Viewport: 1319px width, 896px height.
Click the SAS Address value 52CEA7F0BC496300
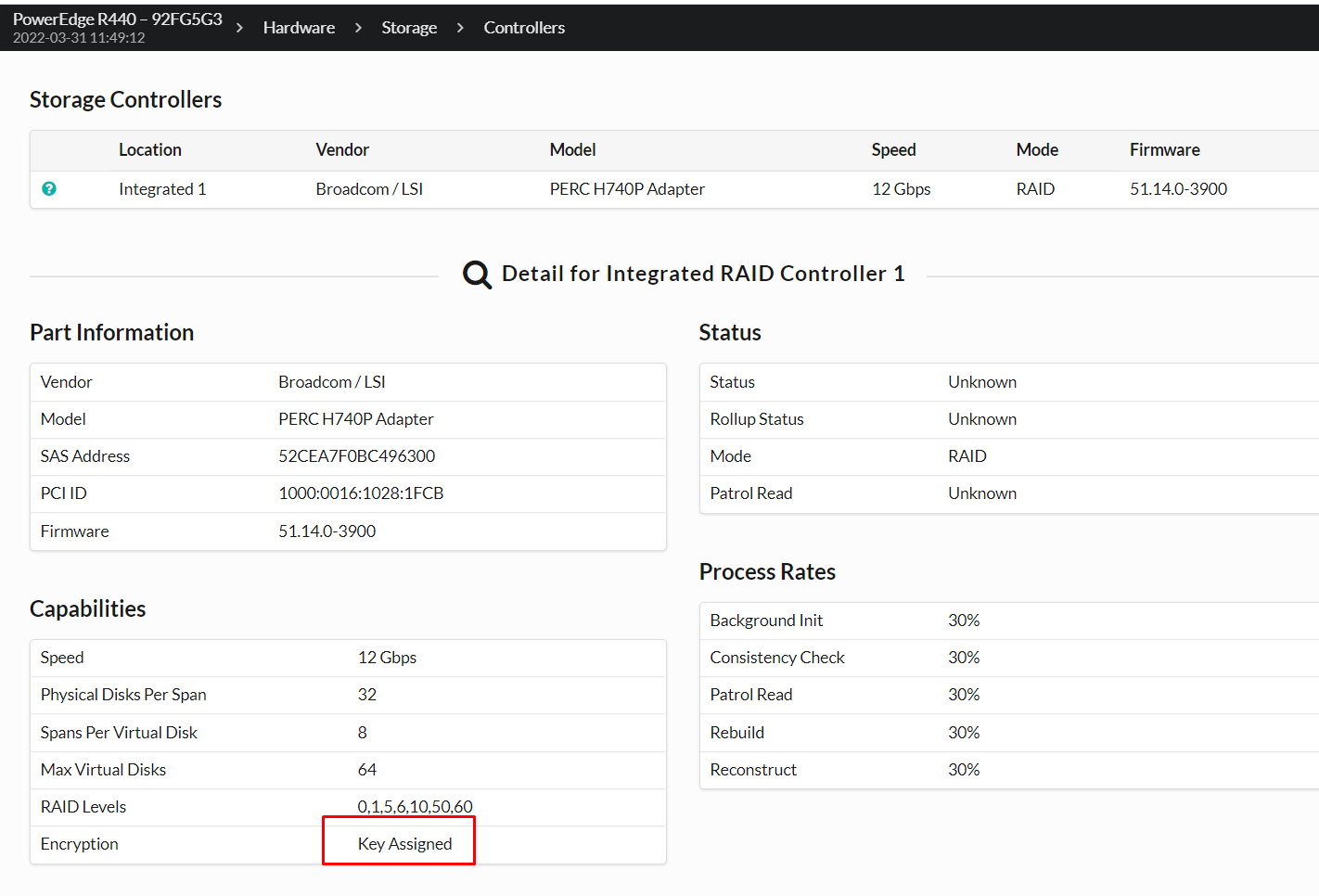pos(356,456)
